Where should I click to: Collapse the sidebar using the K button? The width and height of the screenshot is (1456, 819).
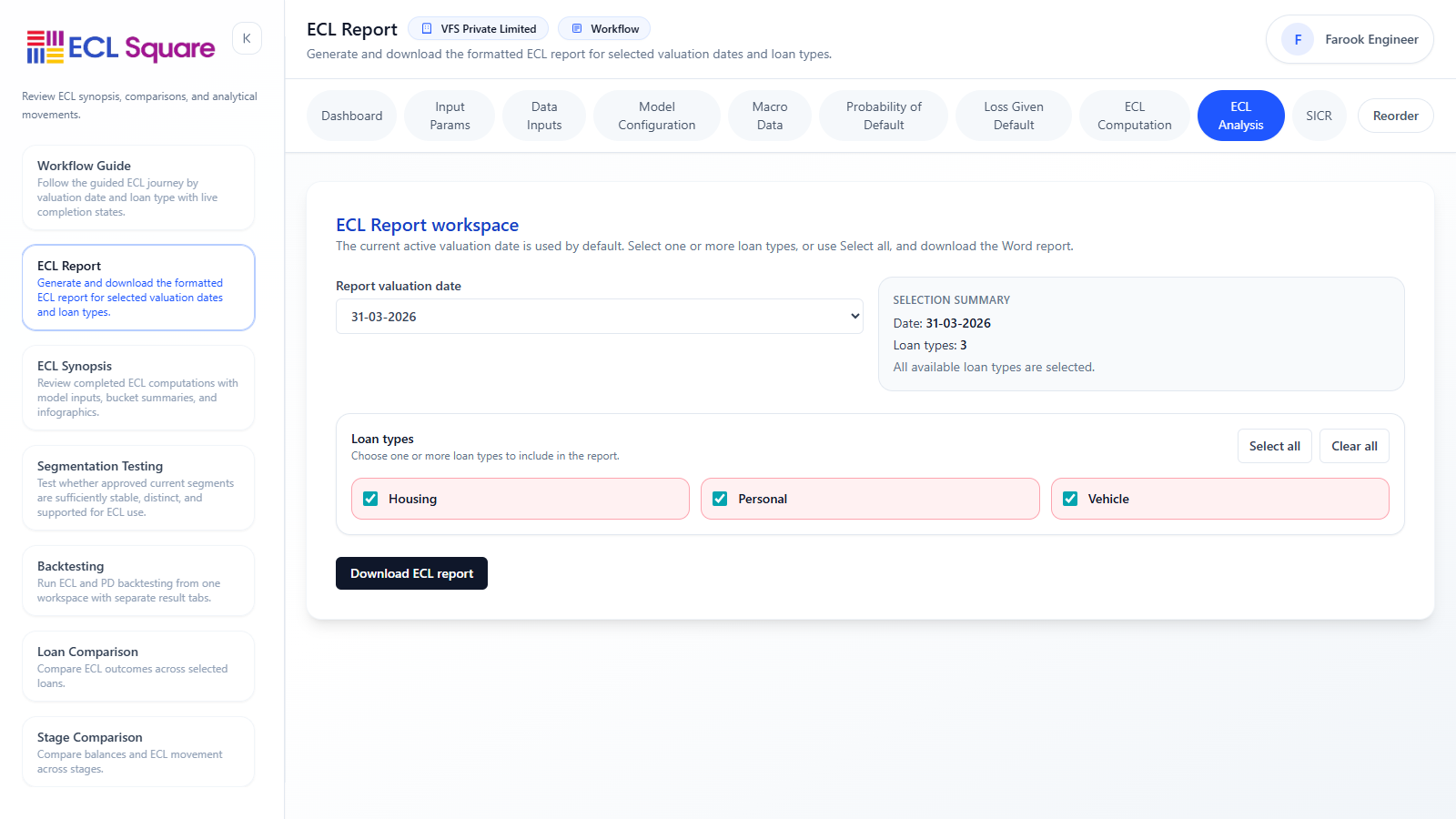[247, 38]
